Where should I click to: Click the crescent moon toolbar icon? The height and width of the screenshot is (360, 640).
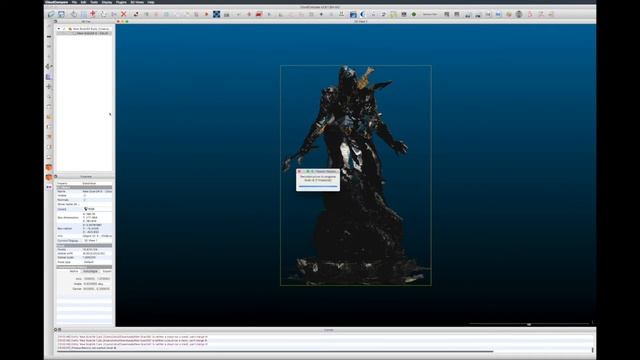pos(363,14)
